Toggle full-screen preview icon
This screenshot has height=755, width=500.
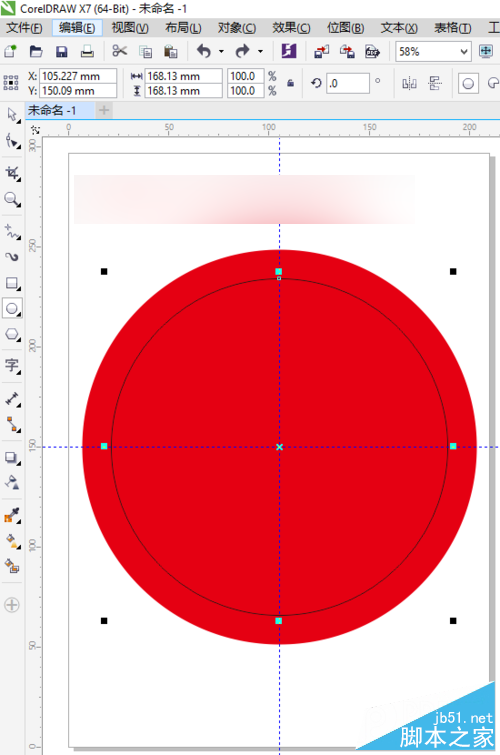coord(486,51)
